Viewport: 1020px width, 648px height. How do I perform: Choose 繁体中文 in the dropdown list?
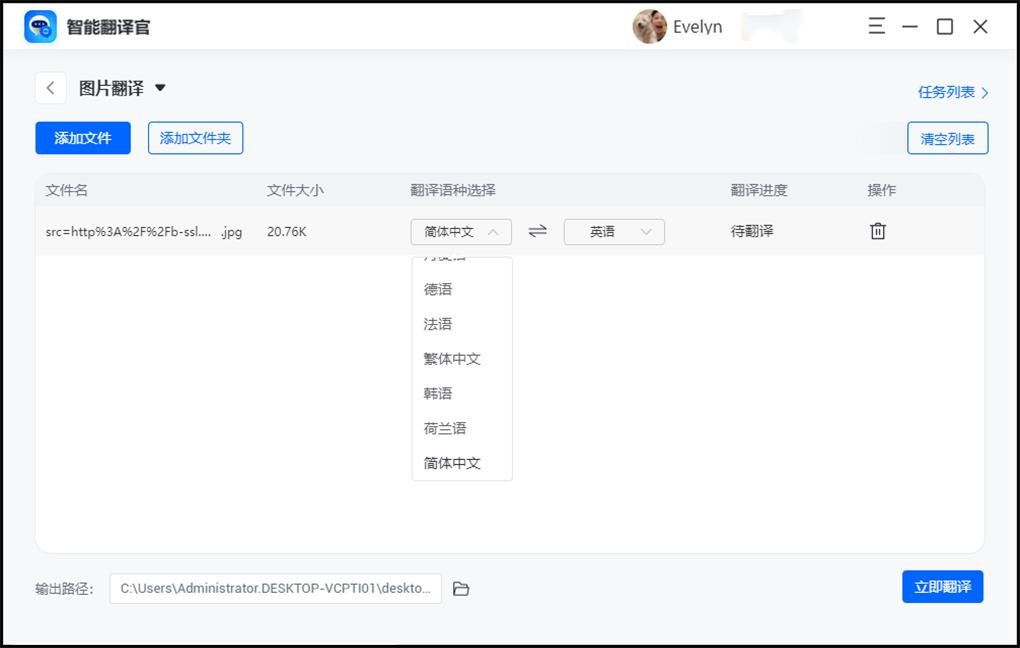click(x=452, y=359)
